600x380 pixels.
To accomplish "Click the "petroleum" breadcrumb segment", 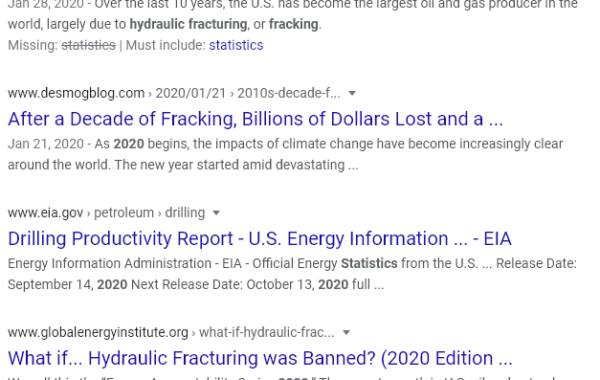I will [x=124, y=213].
